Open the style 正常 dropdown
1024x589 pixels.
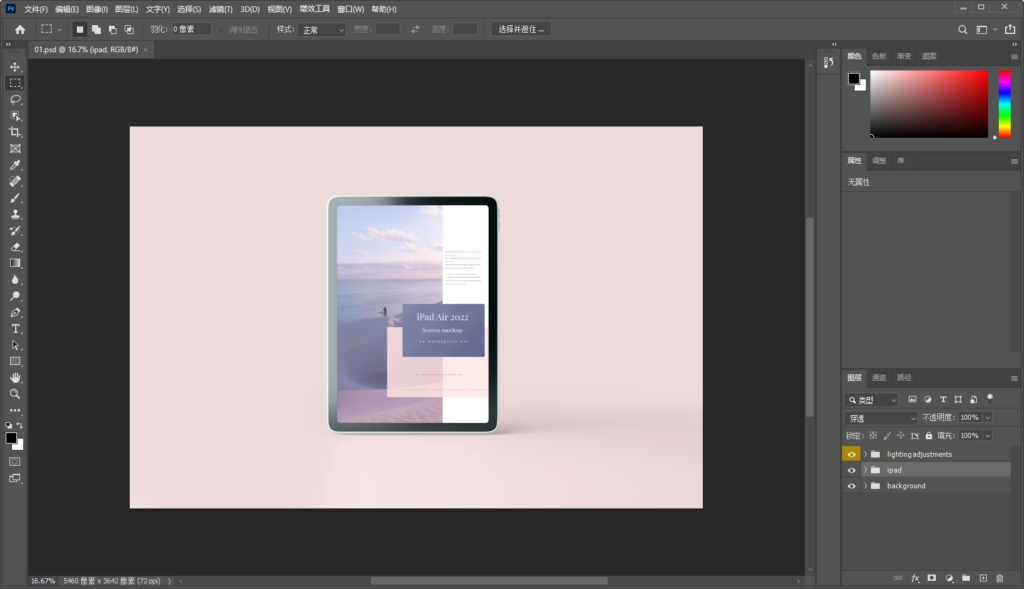(322, 30)
